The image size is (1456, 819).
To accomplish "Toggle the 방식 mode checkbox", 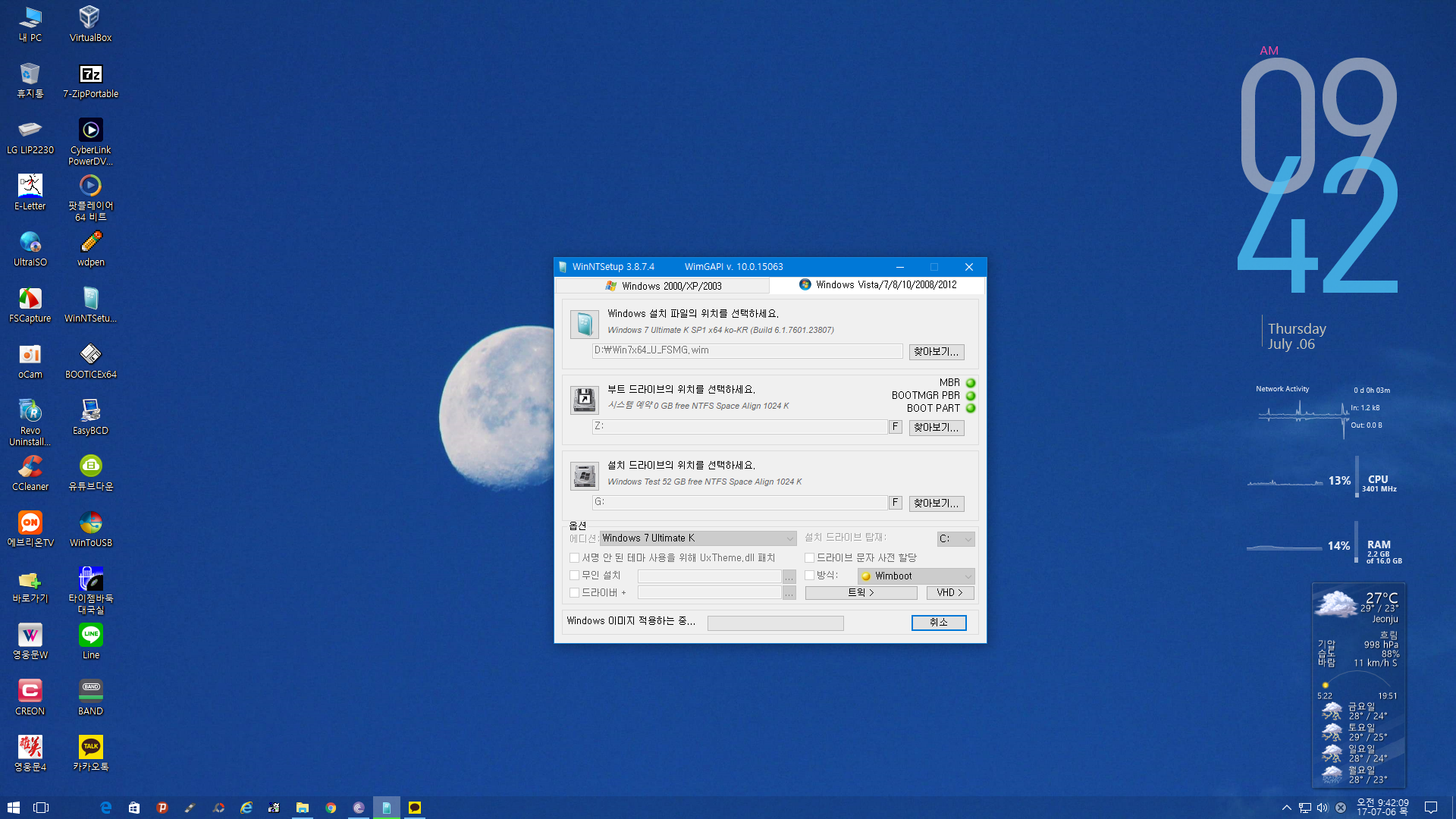I will click(x=810, y=576).
